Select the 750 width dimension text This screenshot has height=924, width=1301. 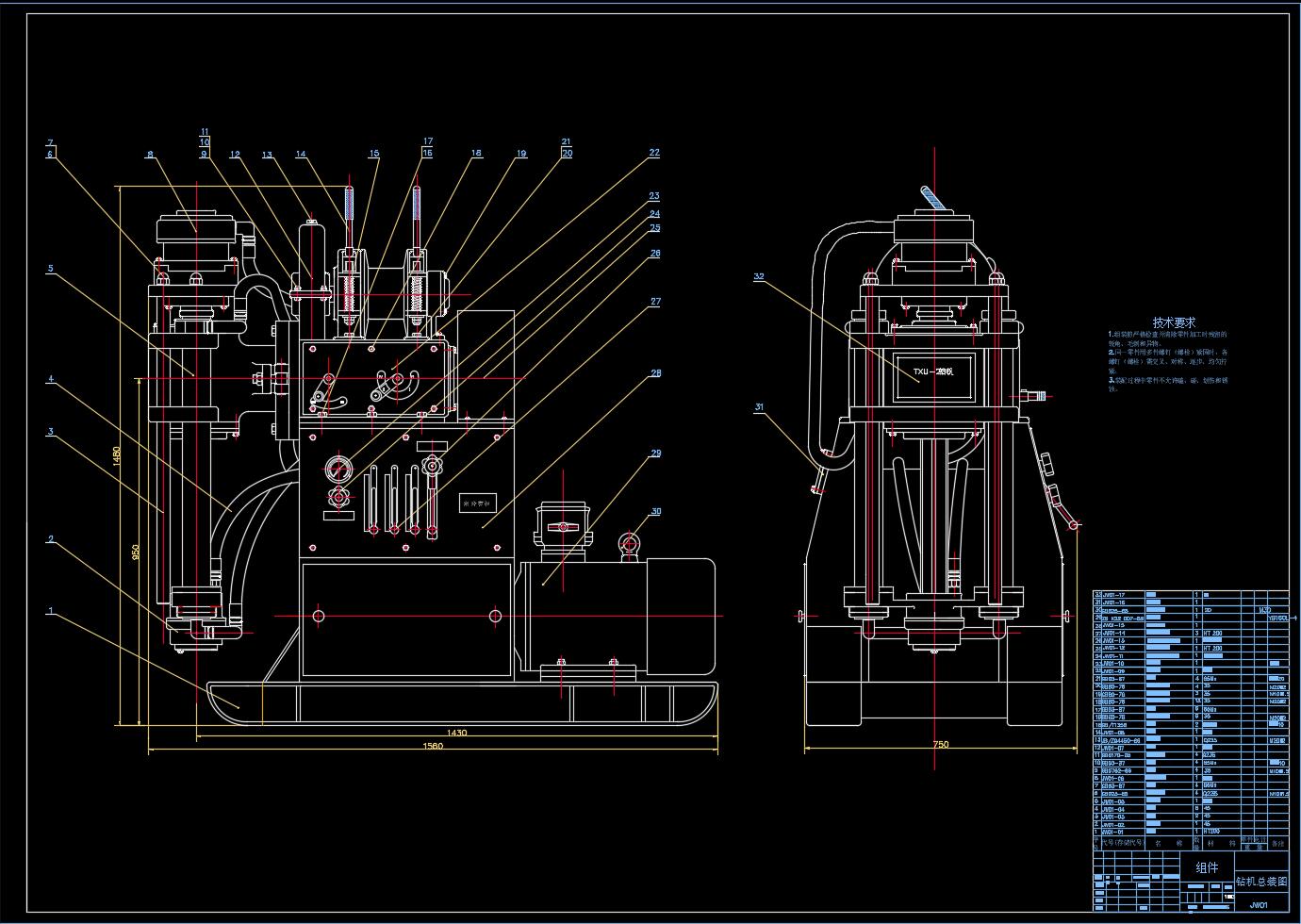(x=940, y=745)
